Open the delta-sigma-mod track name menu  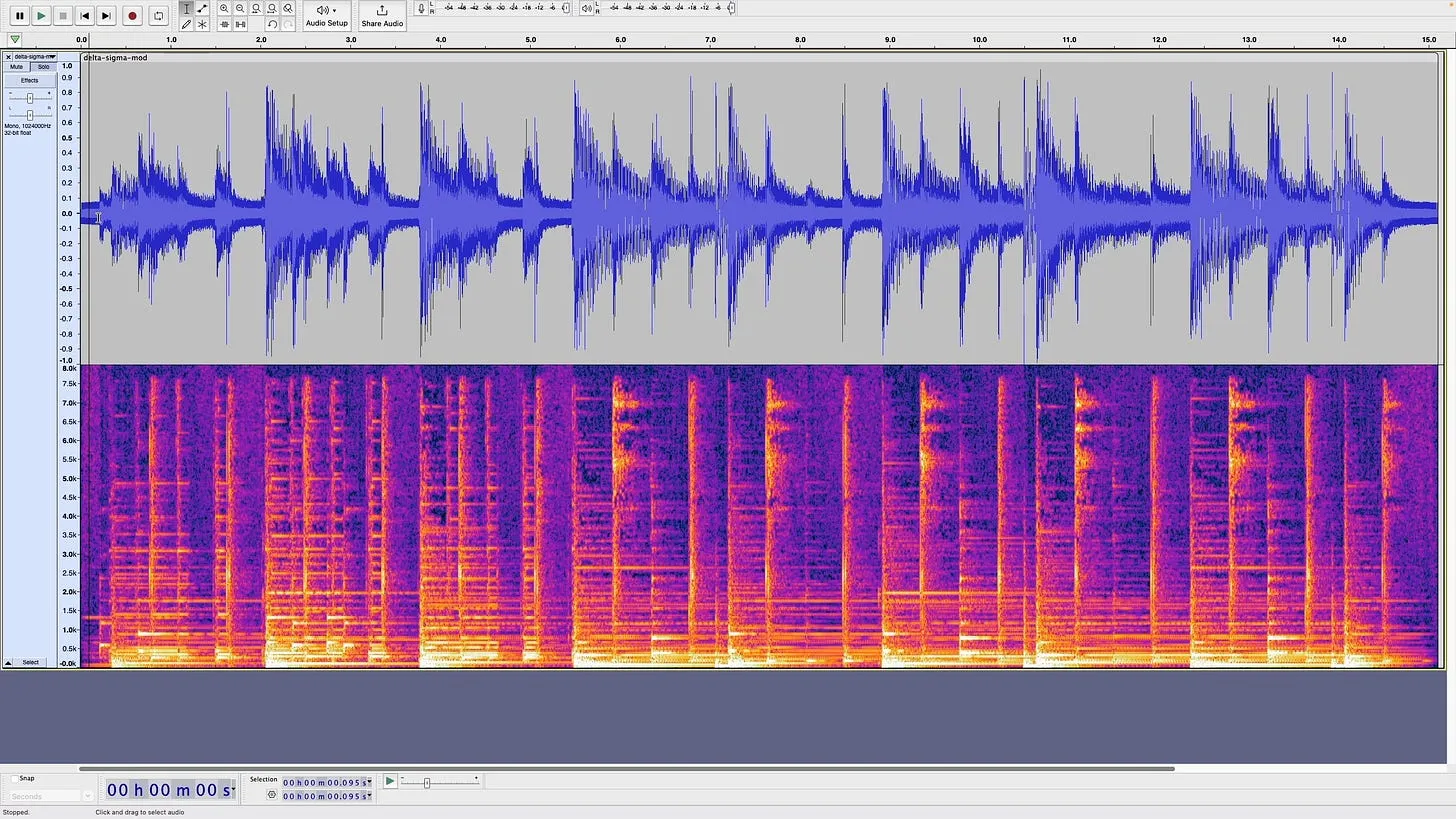click(34, 57)
